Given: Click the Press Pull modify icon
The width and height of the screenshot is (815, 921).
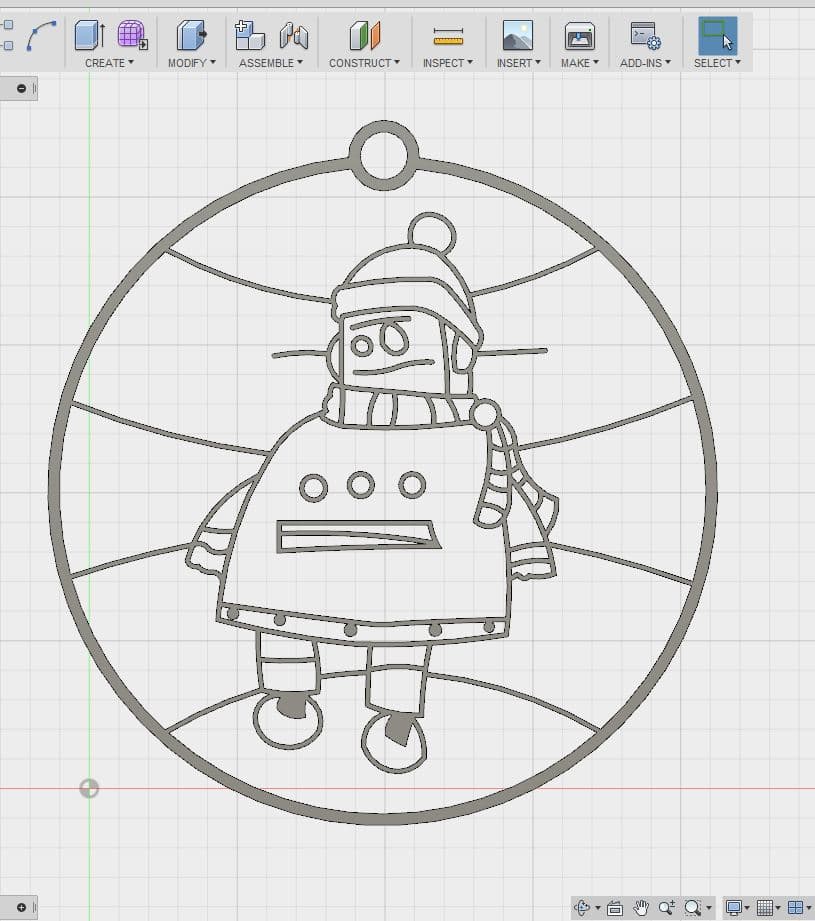Looking at the screenshot, I should click(190, 36).
